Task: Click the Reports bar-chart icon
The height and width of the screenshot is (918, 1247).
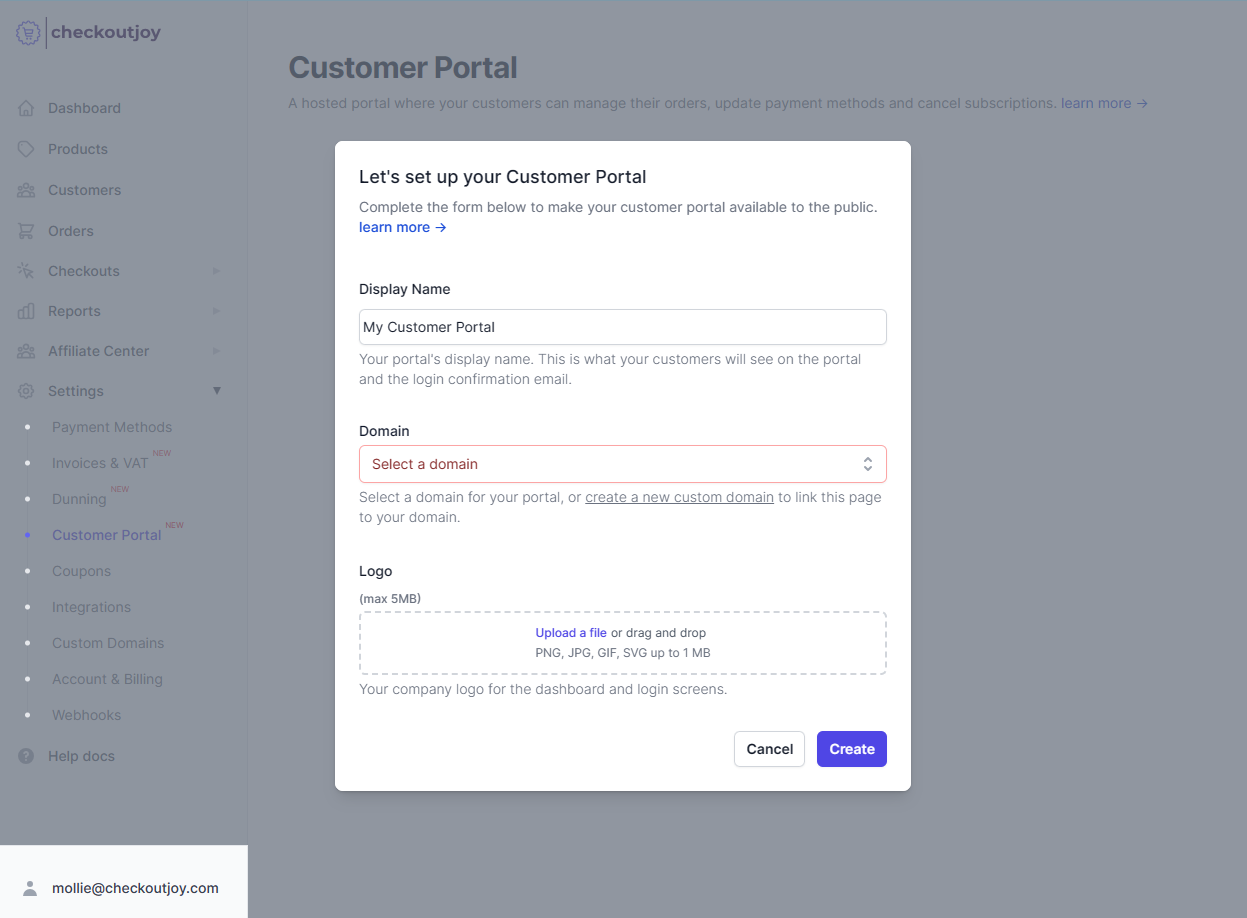Action: point(28,310)
